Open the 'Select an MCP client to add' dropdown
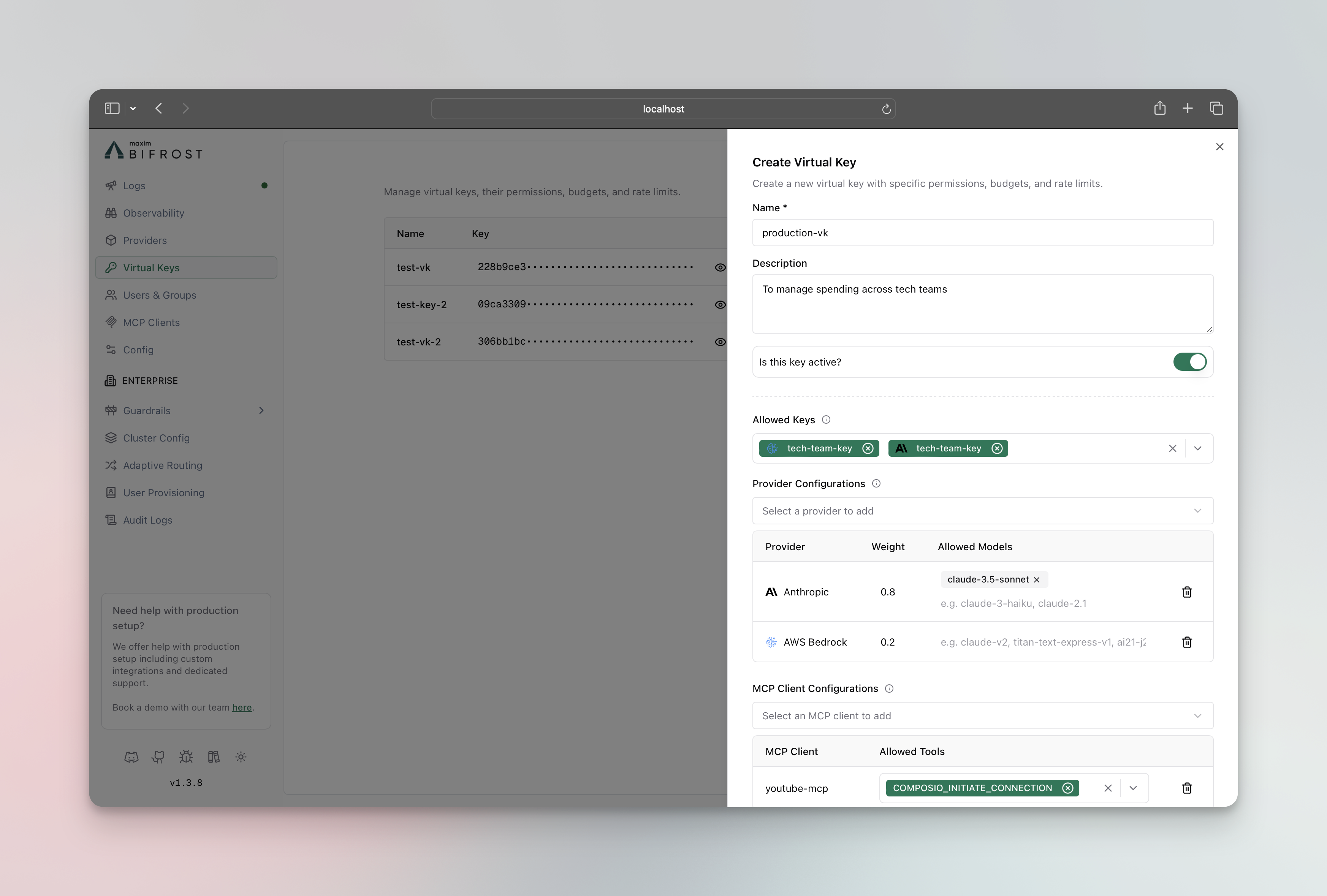This screenshot has width=1327, height=896. coord(982,716)
